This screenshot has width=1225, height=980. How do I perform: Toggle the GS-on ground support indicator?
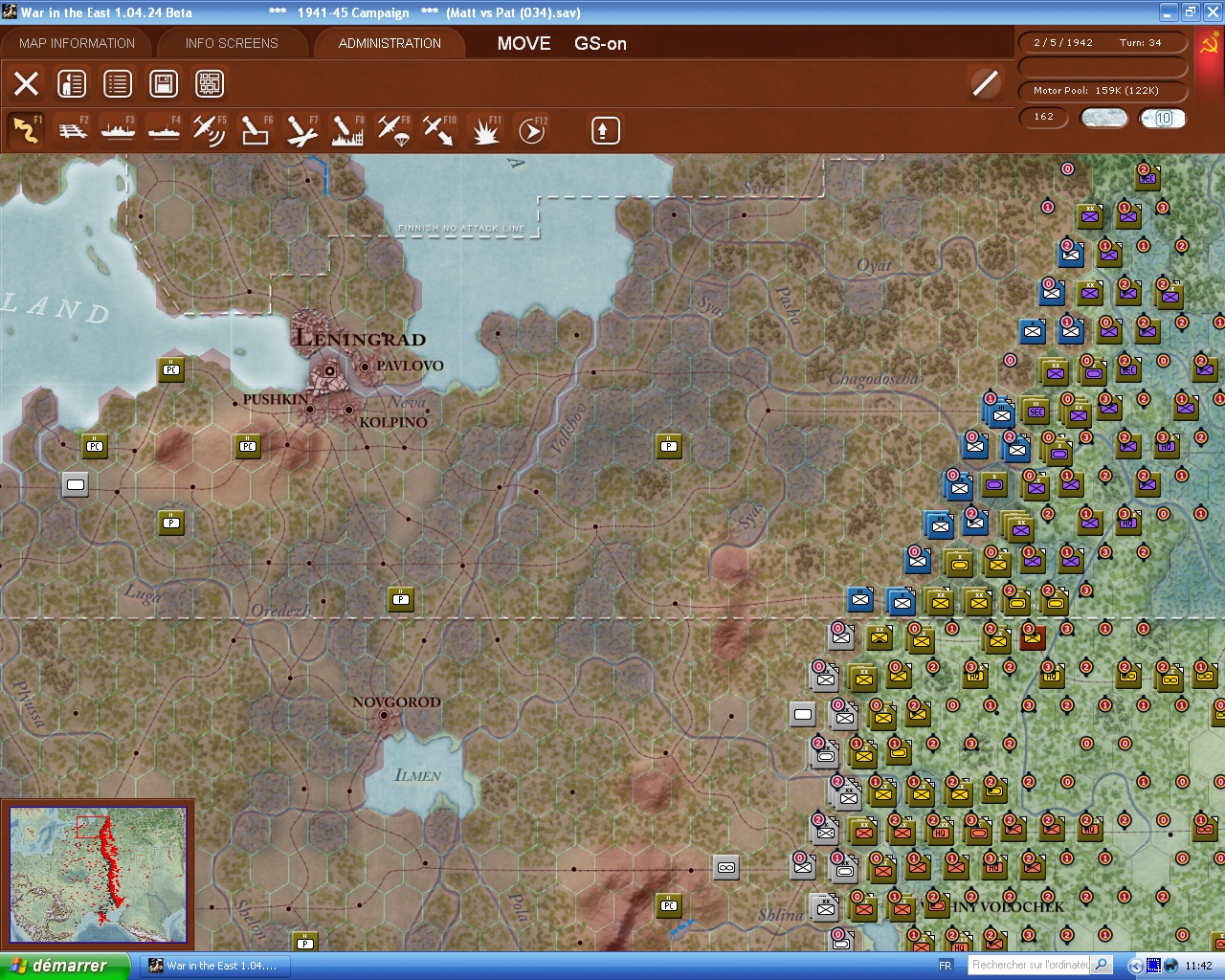(x=600, y=43)
